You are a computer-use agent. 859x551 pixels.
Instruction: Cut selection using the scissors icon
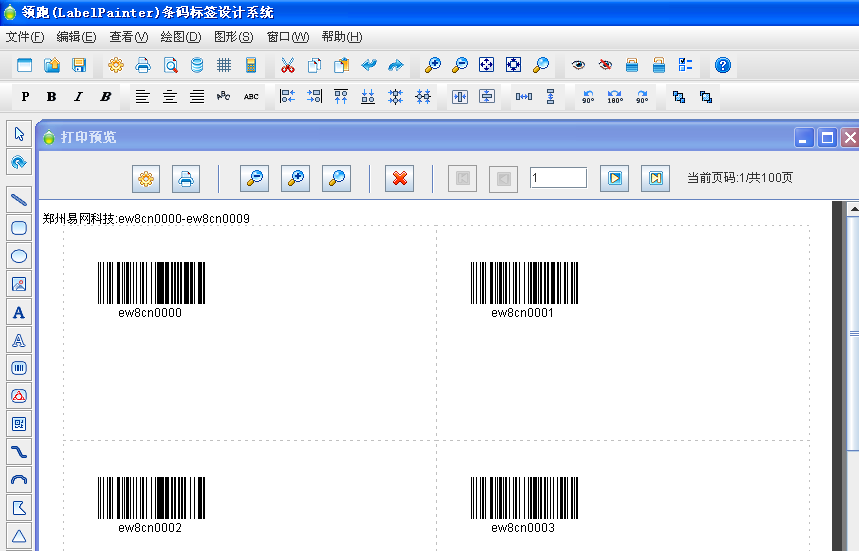(288, 65)
